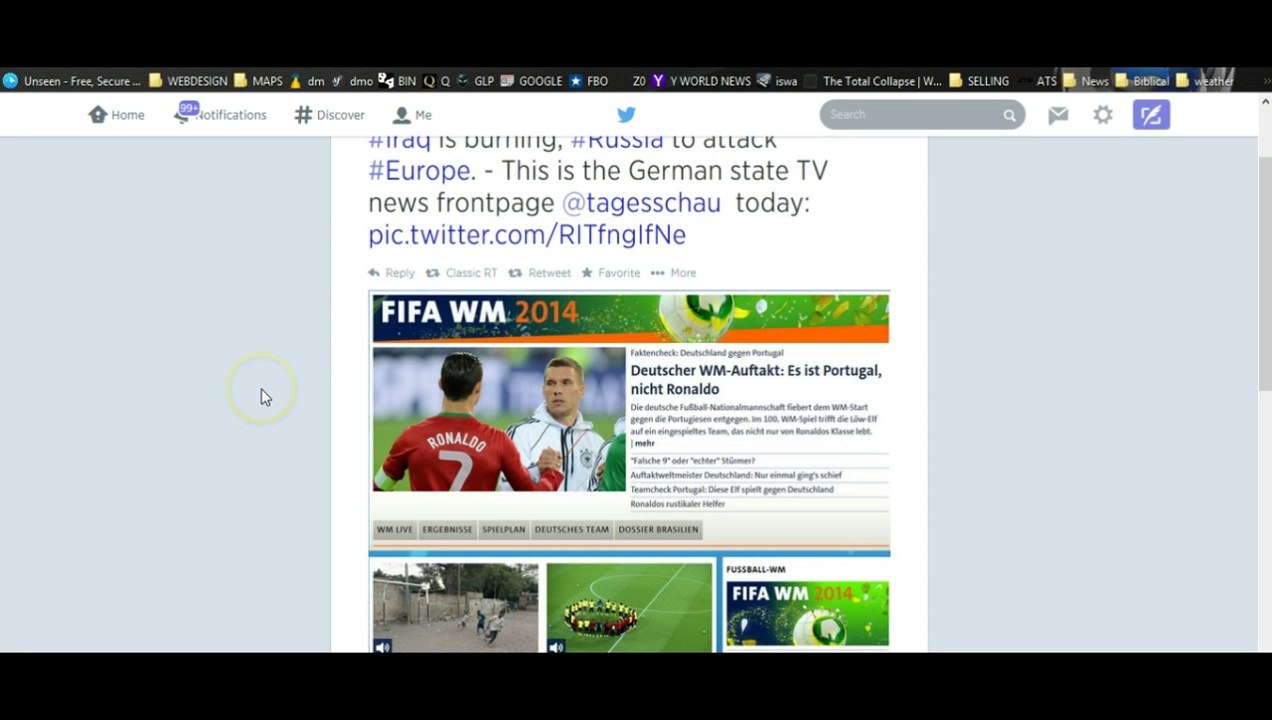This screenshot has width=1272, height=720.
Task: Open the ATS bookmark
Action: pos(1037,81)
